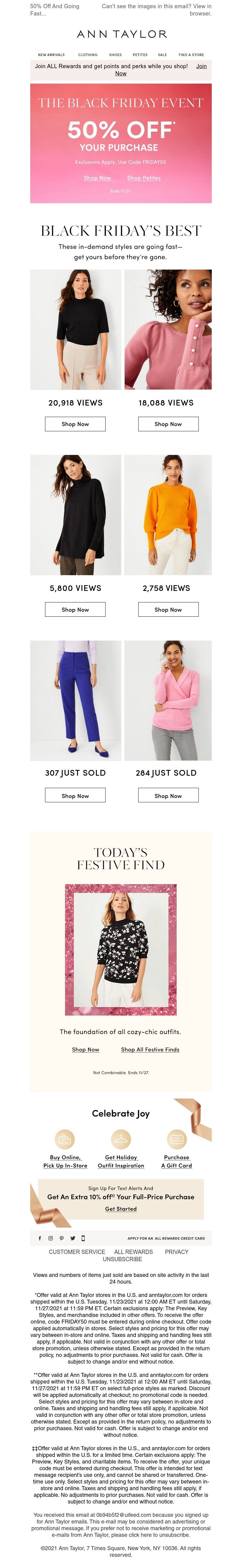Shop Now under 20,918 views sweater
242x1568 pixels.
(75, 424)
